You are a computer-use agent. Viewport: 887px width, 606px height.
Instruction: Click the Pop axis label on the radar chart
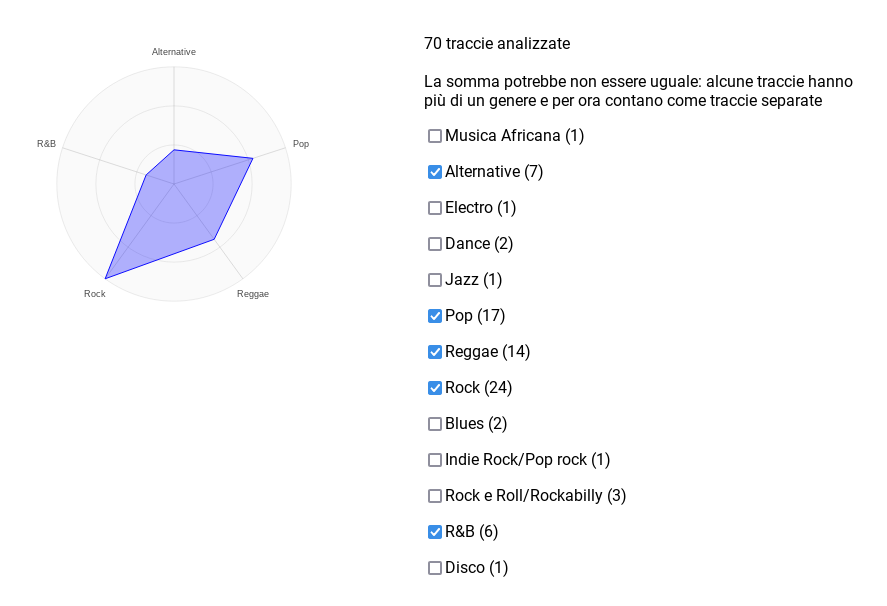(x=300, y=144)
